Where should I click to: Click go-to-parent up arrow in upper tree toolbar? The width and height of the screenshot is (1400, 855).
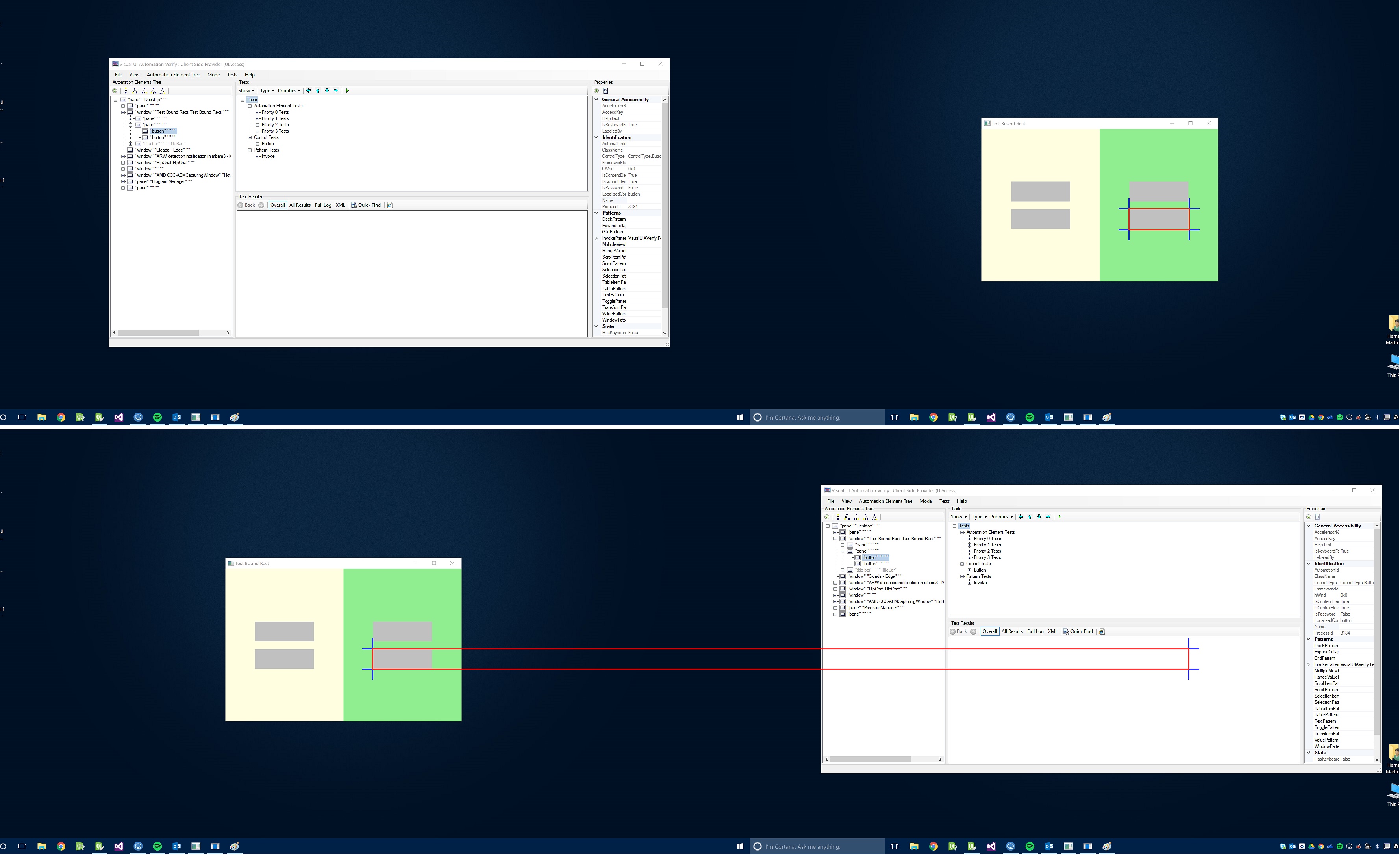click(126, 91)
